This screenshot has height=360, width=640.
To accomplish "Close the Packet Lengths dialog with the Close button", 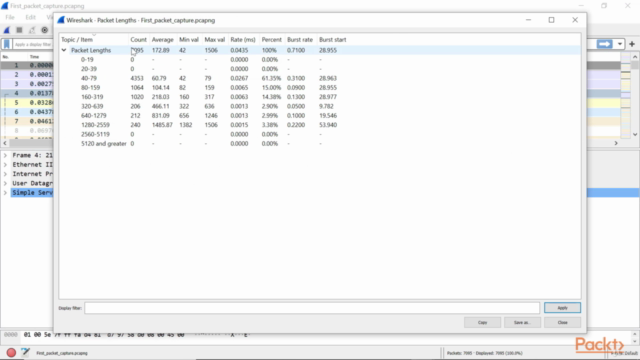I will click(x=562, y=322).
